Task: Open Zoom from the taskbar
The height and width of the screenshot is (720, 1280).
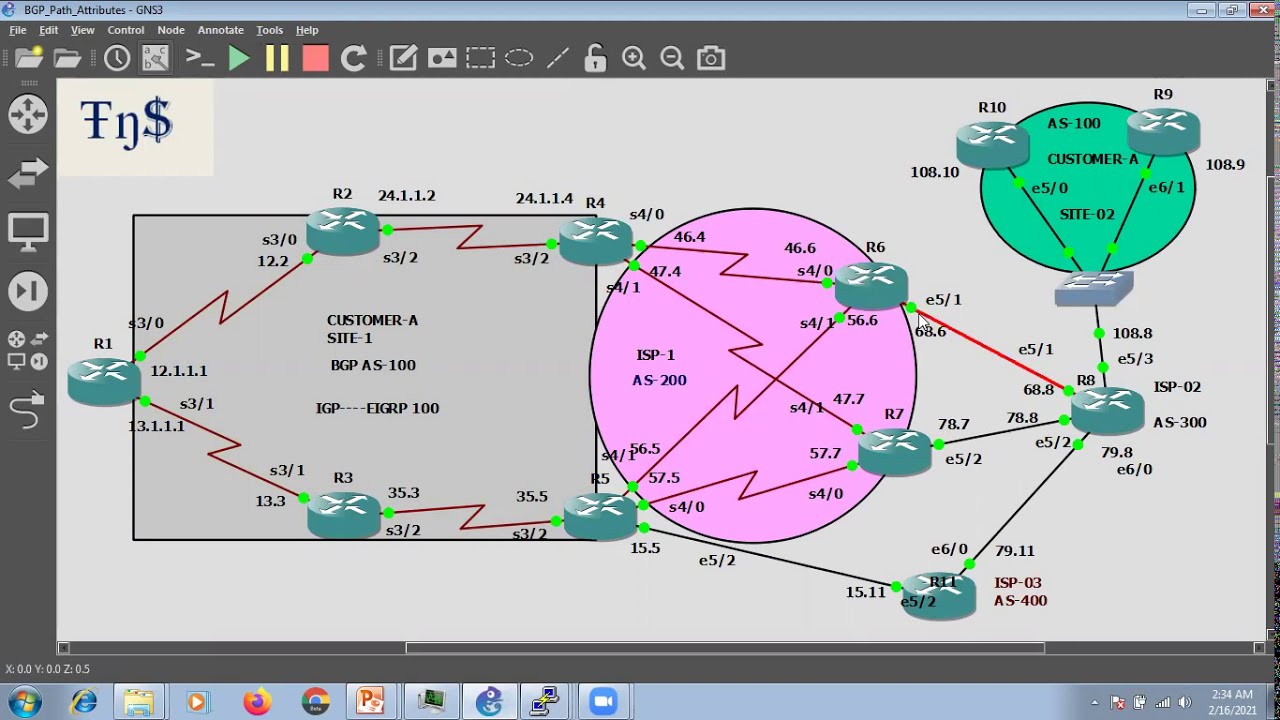Action: tap(603, 702)
